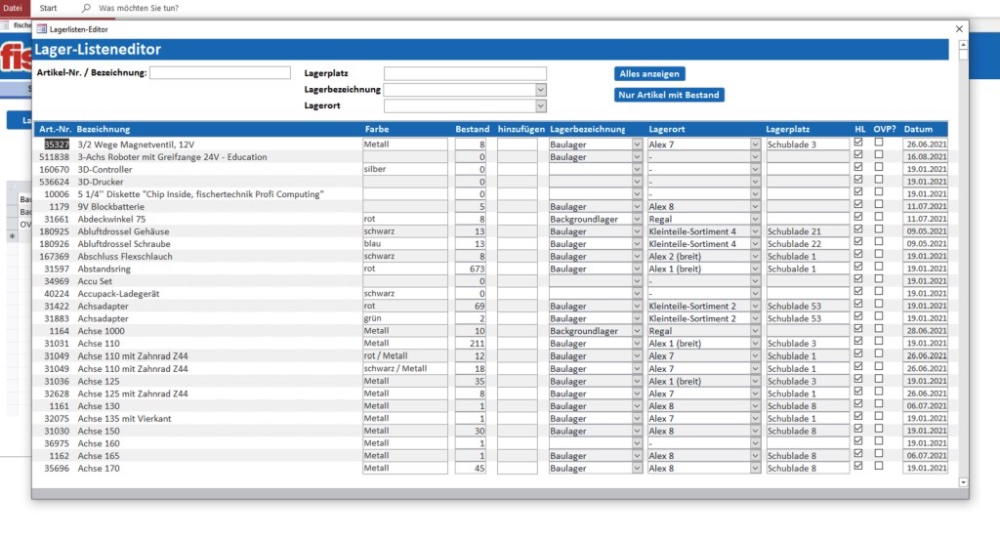Close the Lagerlisten-Editor window
Screen dimensions: 1000x538
[x=959, y=29]
